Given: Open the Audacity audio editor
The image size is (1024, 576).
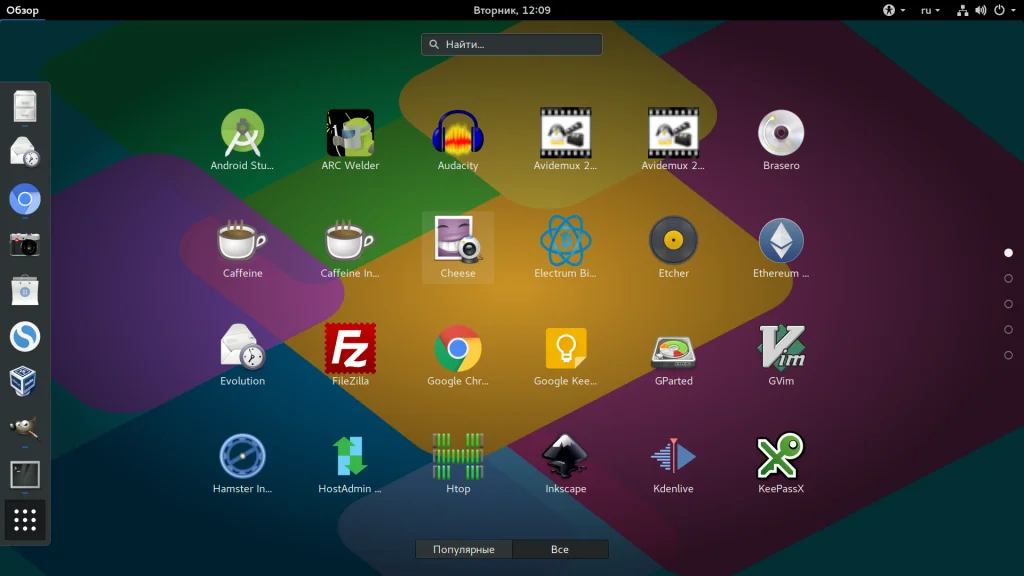Looking at the screenshot, I should pyautogui.click(x=458, y=140).
